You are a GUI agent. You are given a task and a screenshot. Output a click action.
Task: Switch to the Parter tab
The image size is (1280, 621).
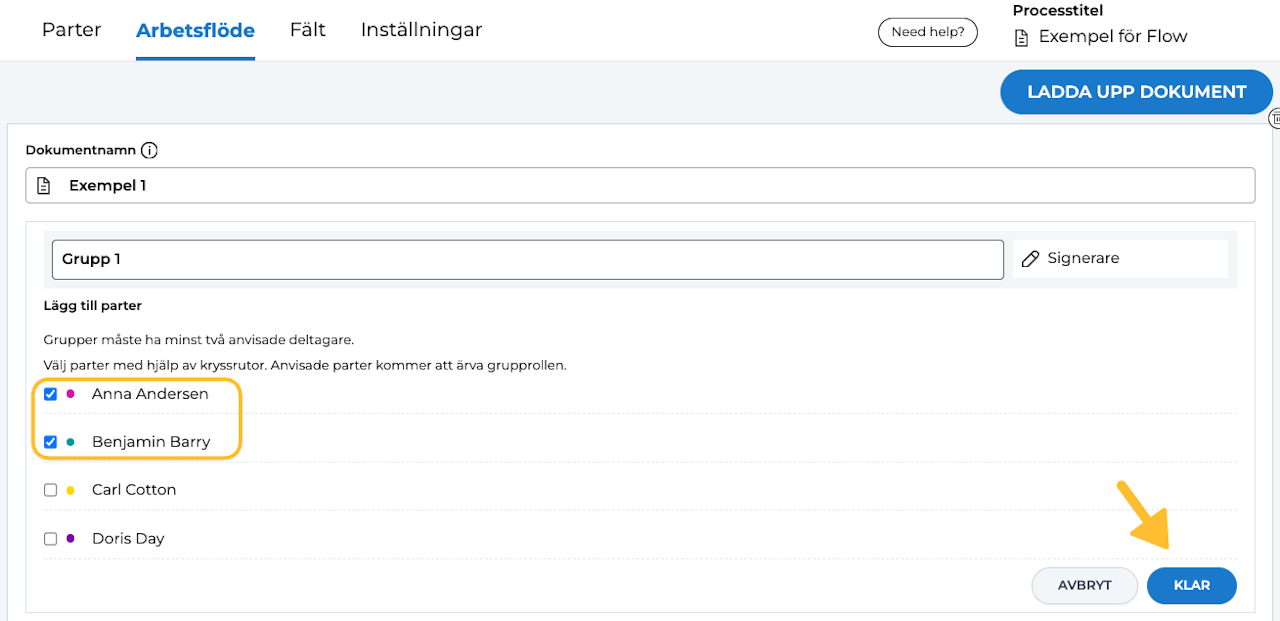pyautogui.click(x=71, y=30)
